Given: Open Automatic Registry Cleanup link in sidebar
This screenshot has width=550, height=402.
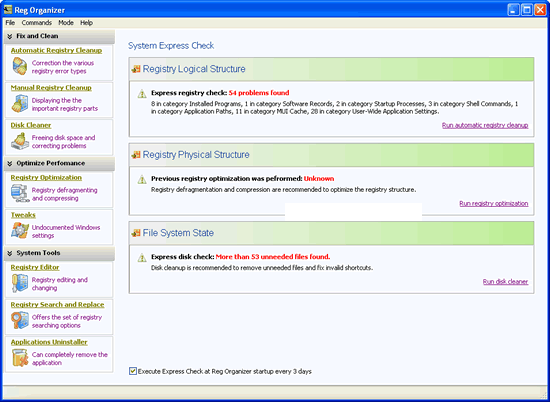Looking at the screenshot, I should pyautogui.click(x=56, y=51).
